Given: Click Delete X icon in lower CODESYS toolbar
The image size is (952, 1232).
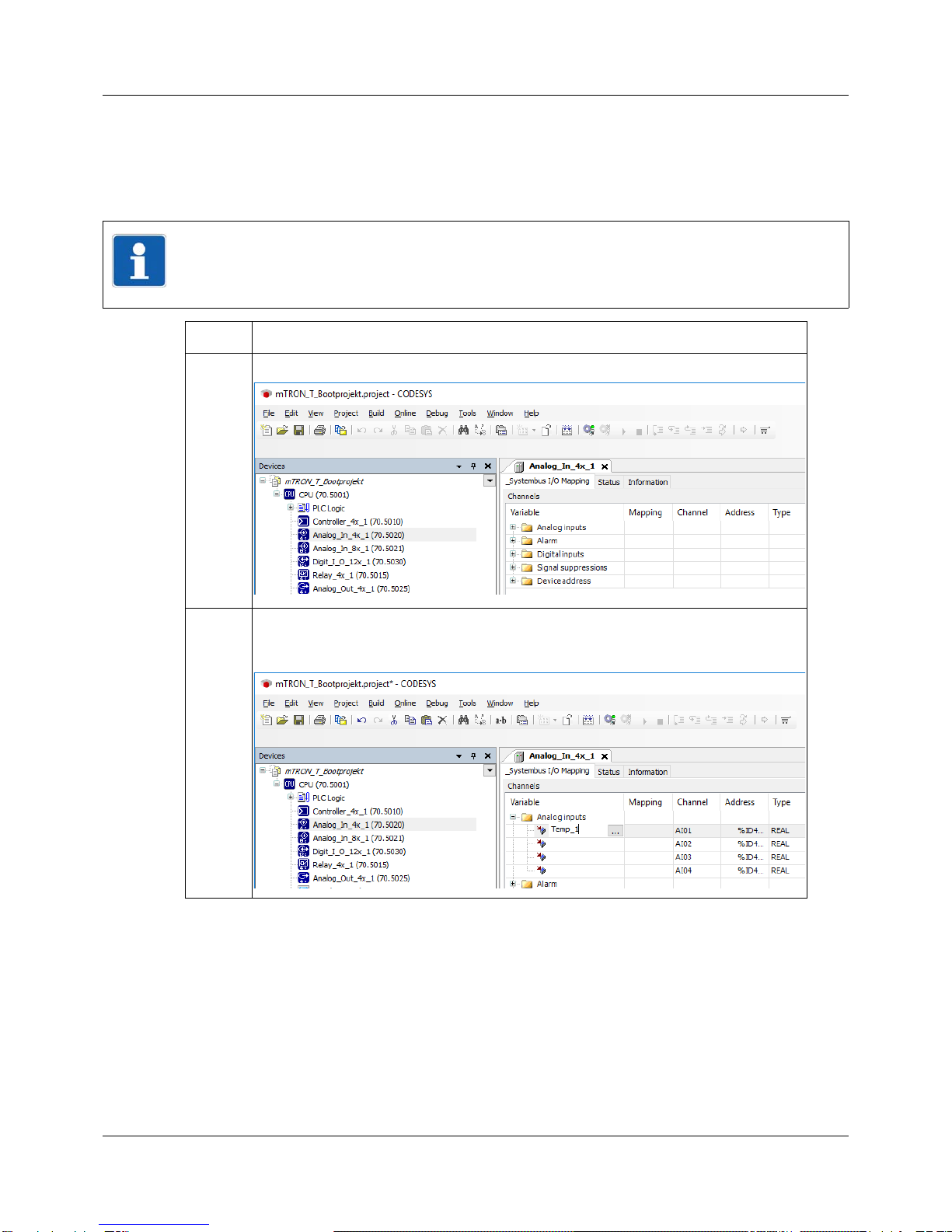Looking at the screenshot, I should point(442,720).
